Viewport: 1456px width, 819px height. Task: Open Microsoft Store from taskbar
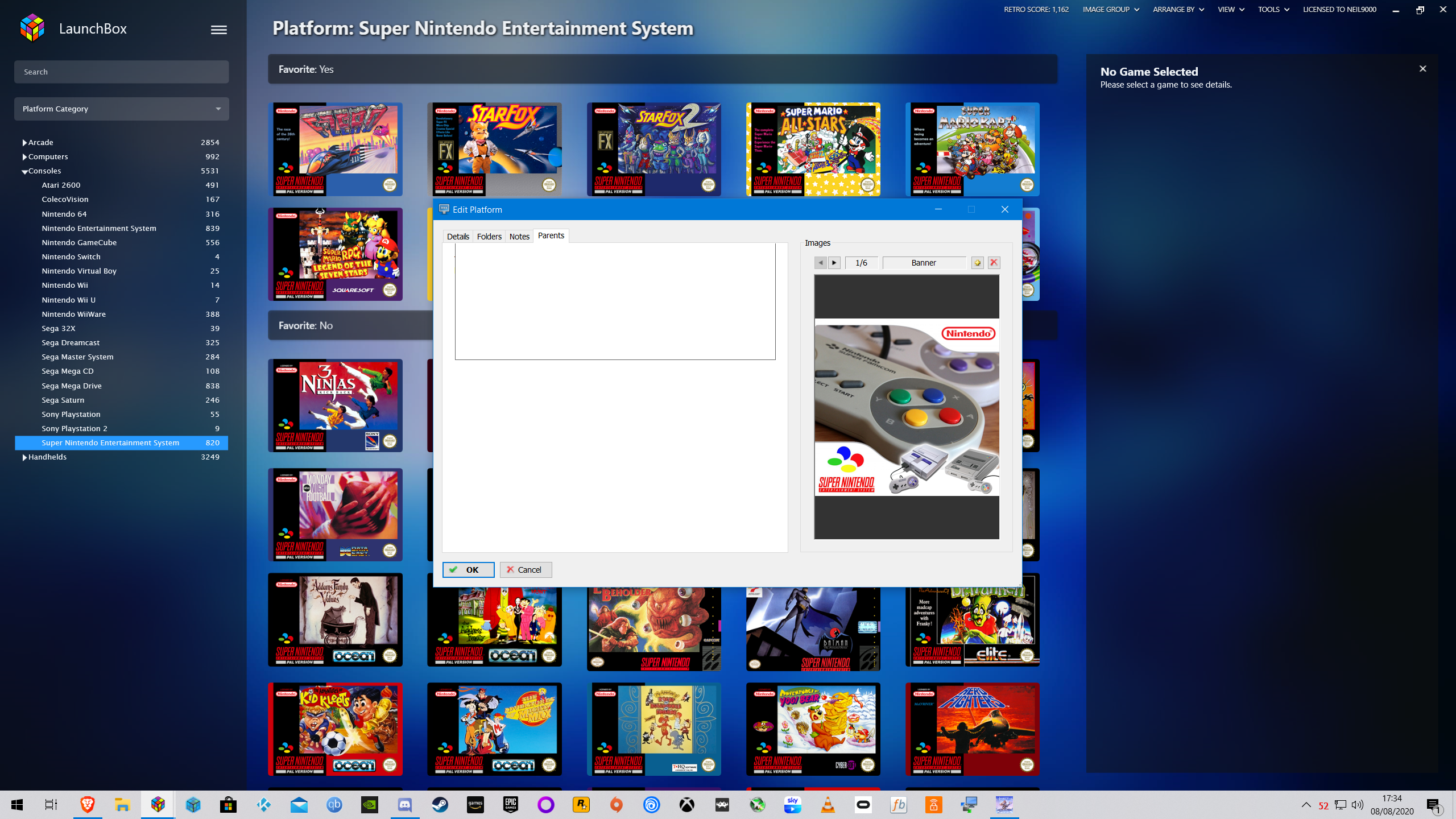tap(228, 805)
